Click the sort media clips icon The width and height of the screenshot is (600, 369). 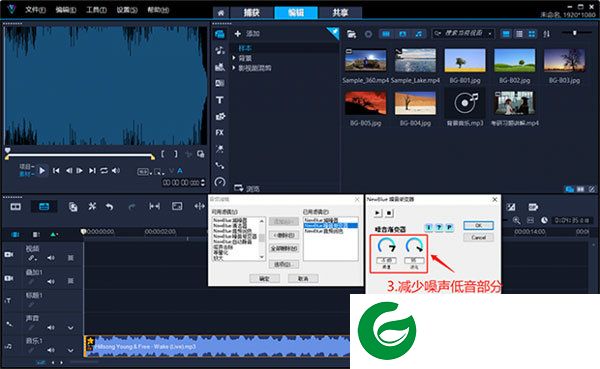point(546,34)
